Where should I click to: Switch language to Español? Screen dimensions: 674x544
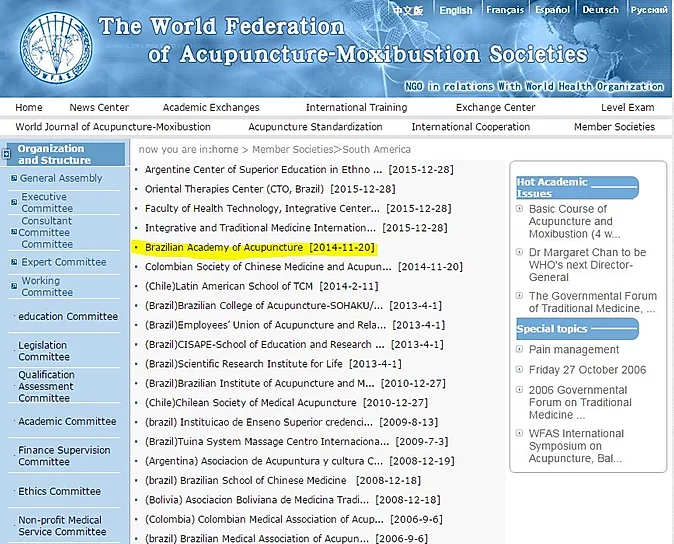click(x=552, y=10)
